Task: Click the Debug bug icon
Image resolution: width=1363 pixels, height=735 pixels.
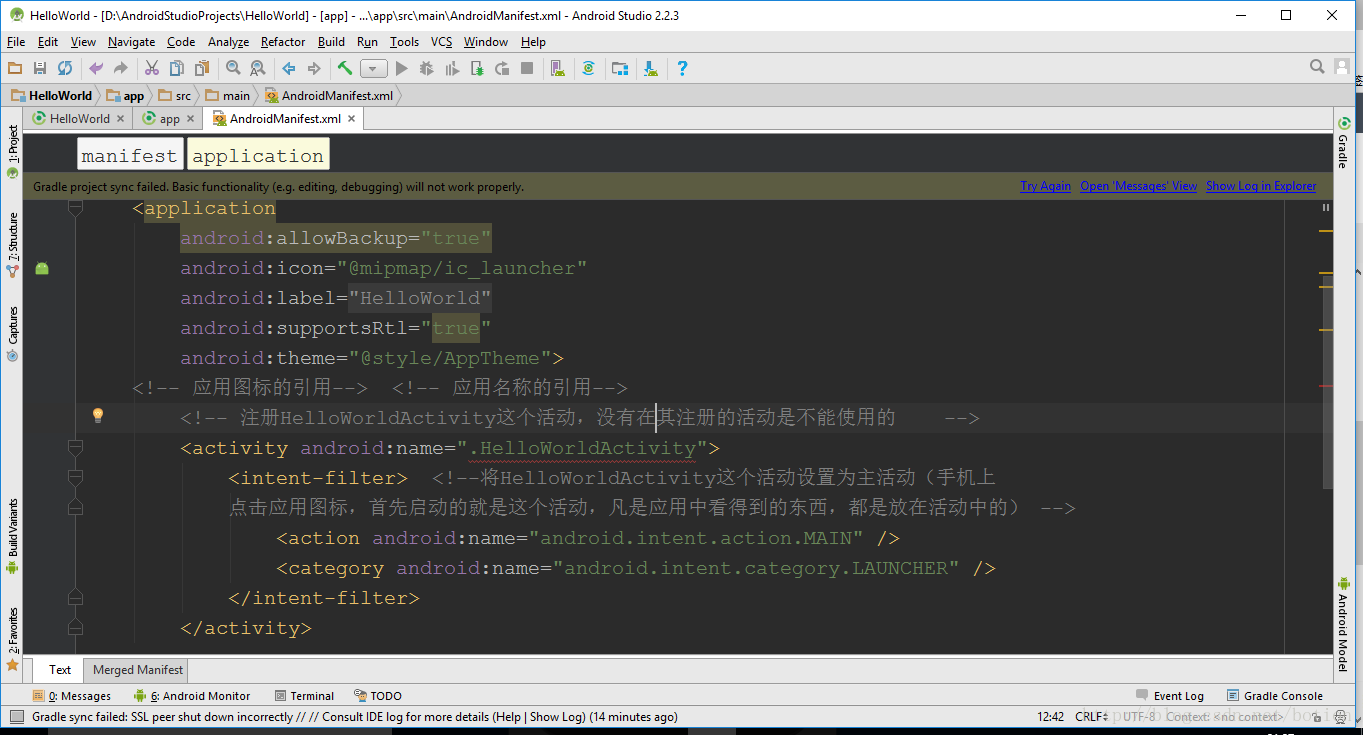Action: 427,68
